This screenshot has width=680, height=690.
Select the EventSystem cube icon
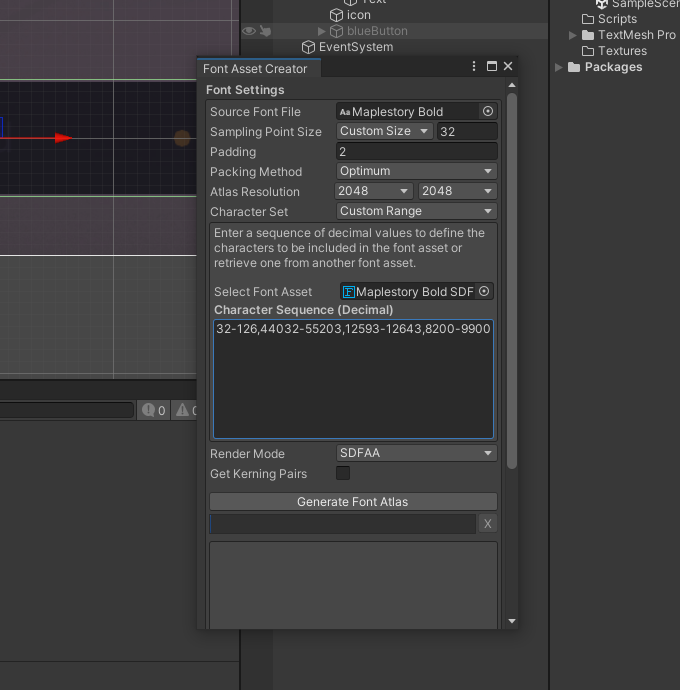click(308, 47)
